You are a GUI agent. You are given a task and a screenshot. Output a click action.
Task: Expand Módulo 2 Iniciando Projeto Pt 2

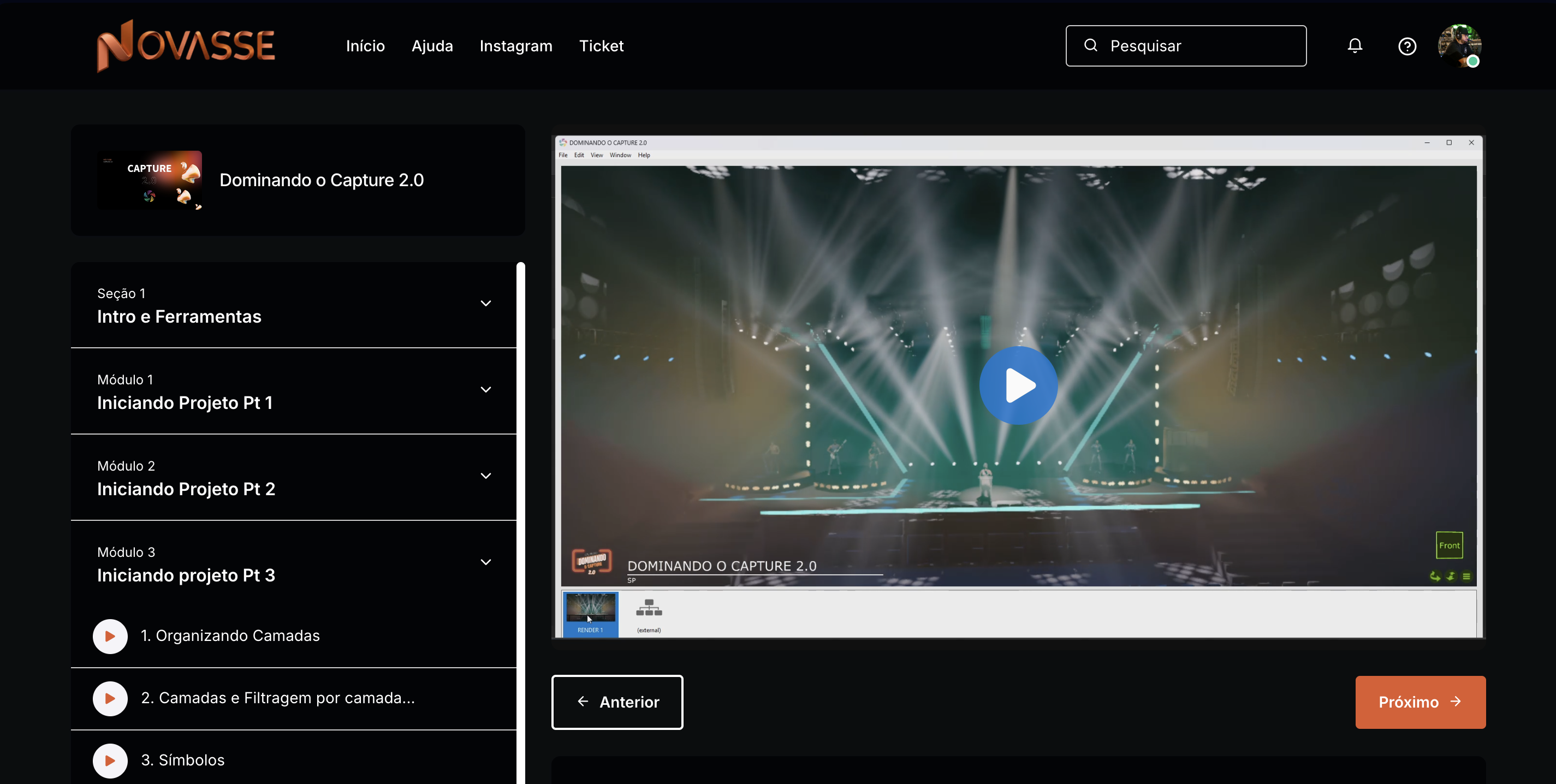point(294,477)
